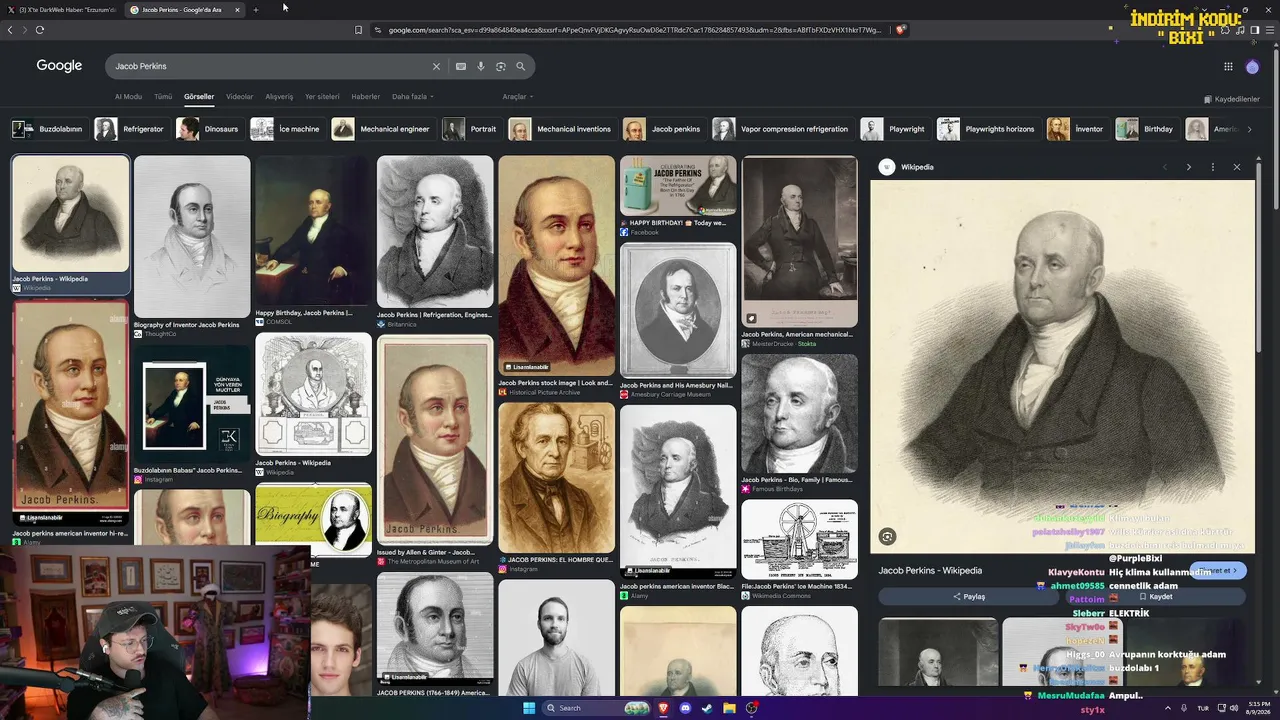Image resolution: width=1280 pixels, height=720 pixels.
Task: Open Brave browser from the taskbar
Action: (663, 708)
